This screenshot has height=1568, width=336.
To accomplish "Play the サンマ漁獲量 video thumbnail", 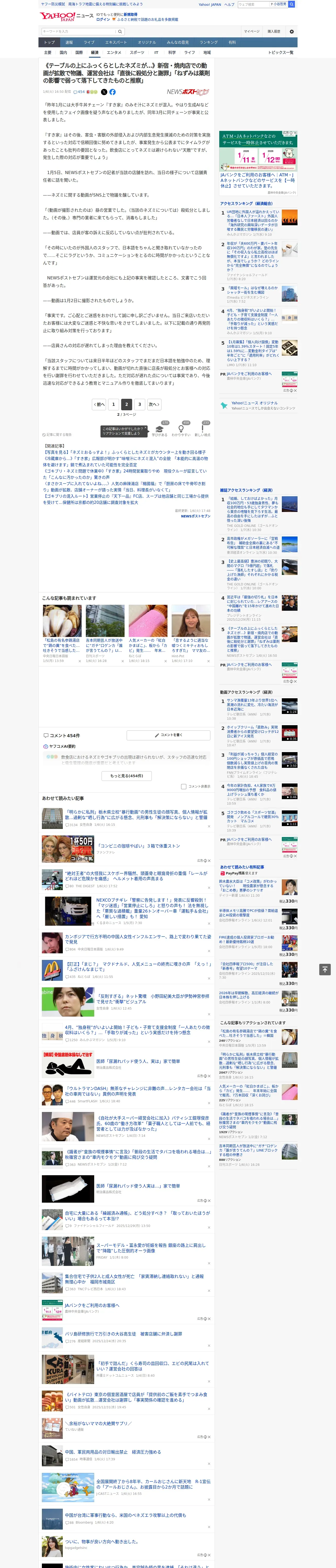I will (290, 707).
